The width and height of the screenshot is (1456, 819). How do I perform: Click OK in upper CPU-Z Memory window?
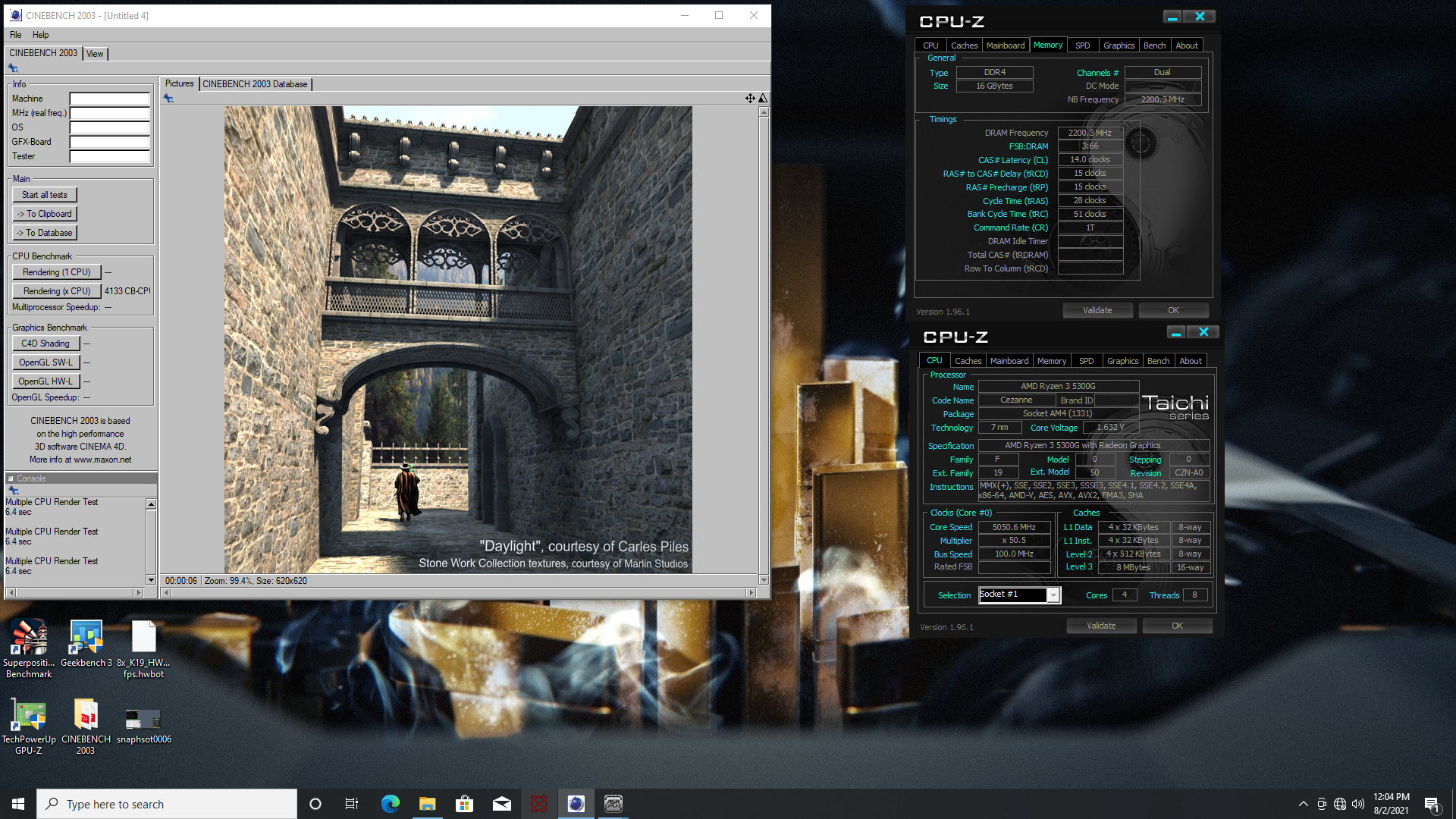(1173, 310)
